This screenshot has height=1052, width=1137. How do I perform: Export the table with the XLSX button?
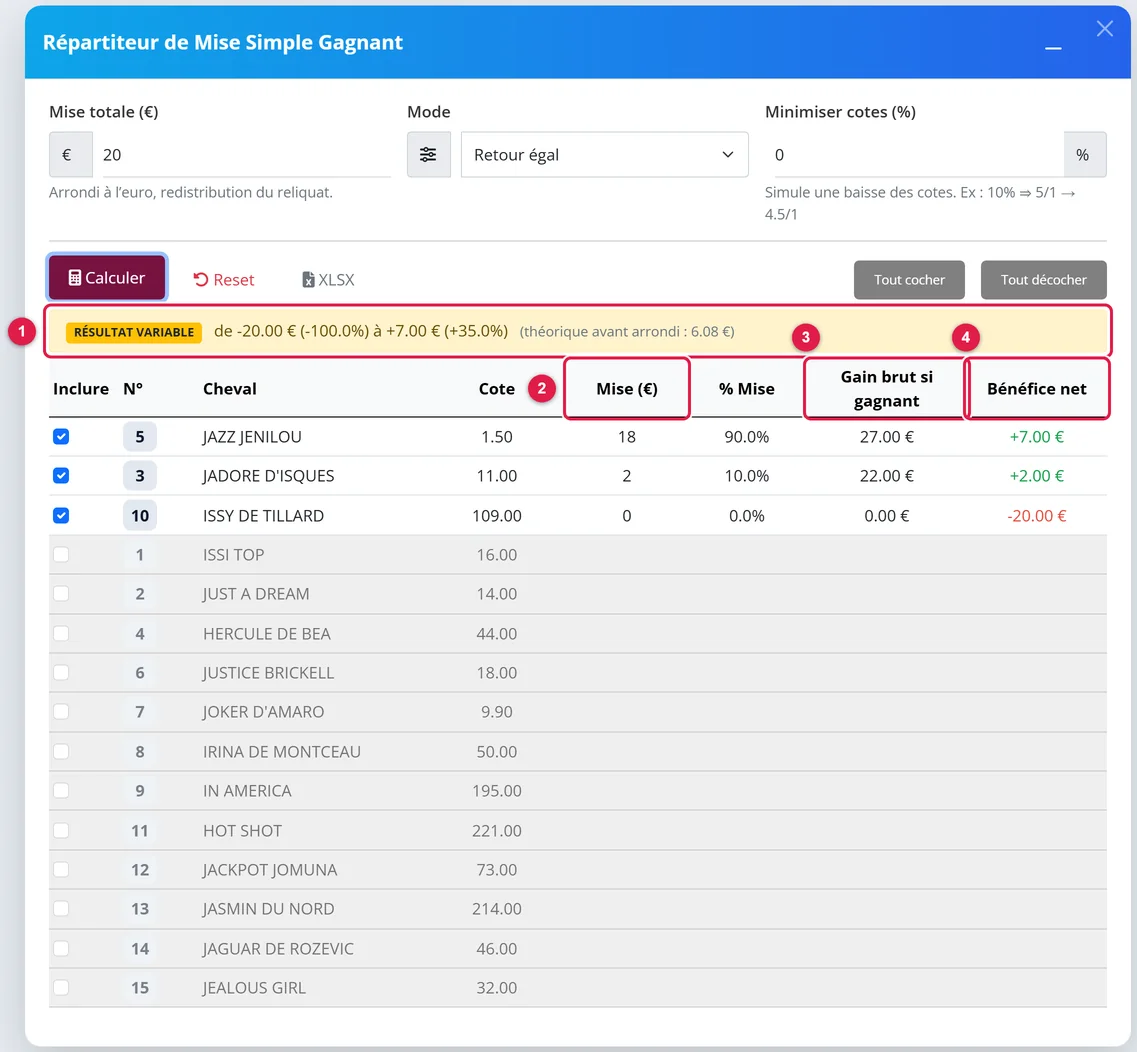click(x=328, y=280)
